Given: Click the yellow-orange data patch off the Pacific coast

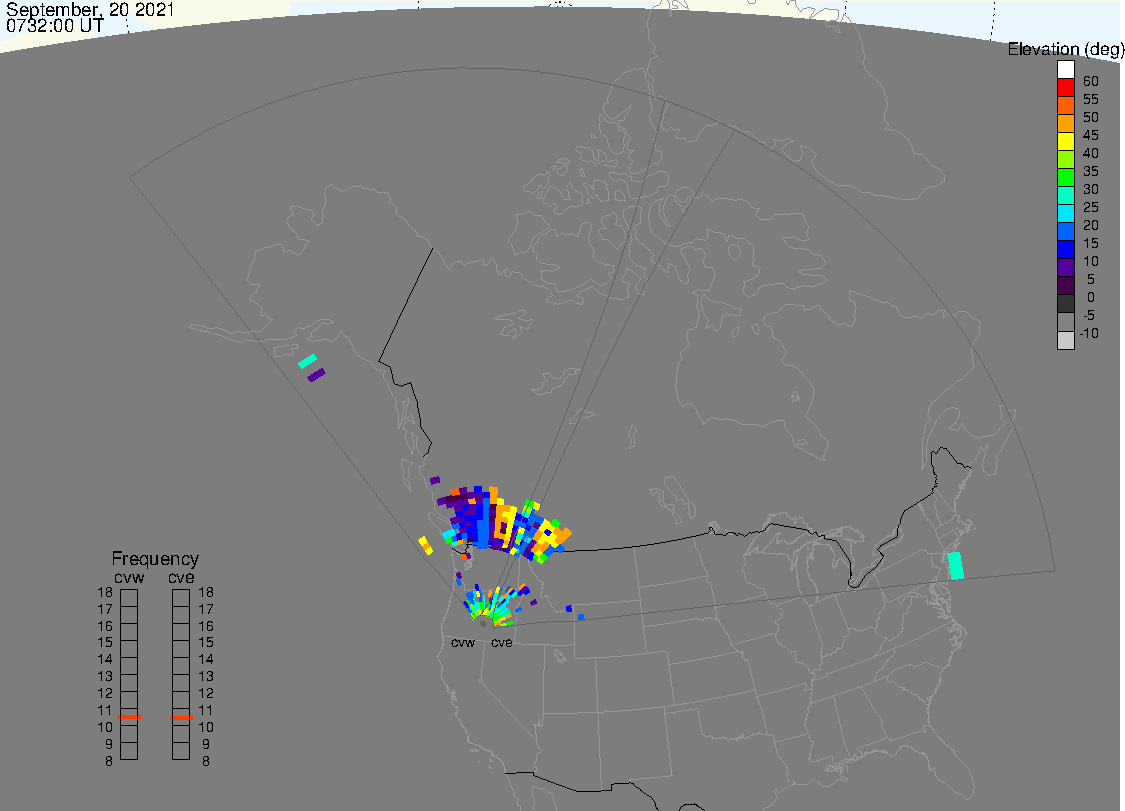Looking at the screenshot, I should (x=425, y=545).
